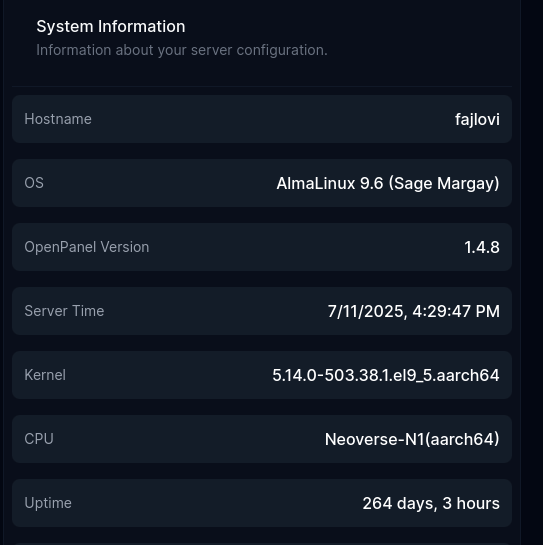Viewport: 543px width, 545px height.
Task: Click the divider line under the header
Action: tap(262, 86)
